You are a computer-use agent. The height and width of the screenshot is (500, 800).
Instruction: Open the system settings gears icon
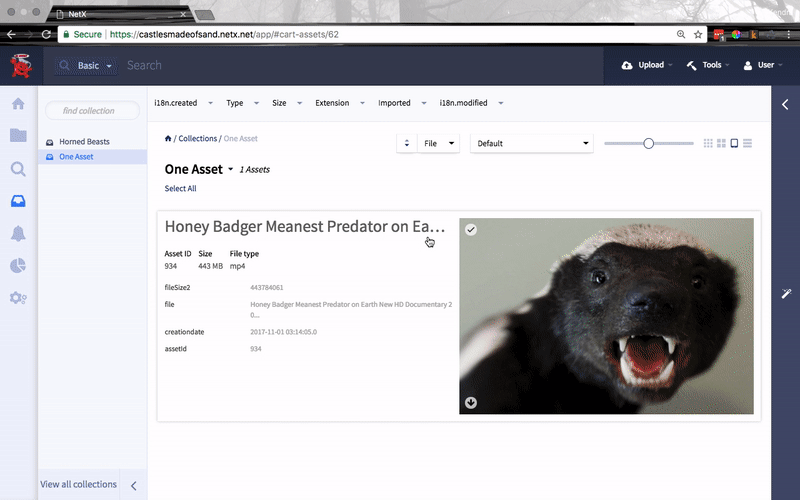pos(17,298)
